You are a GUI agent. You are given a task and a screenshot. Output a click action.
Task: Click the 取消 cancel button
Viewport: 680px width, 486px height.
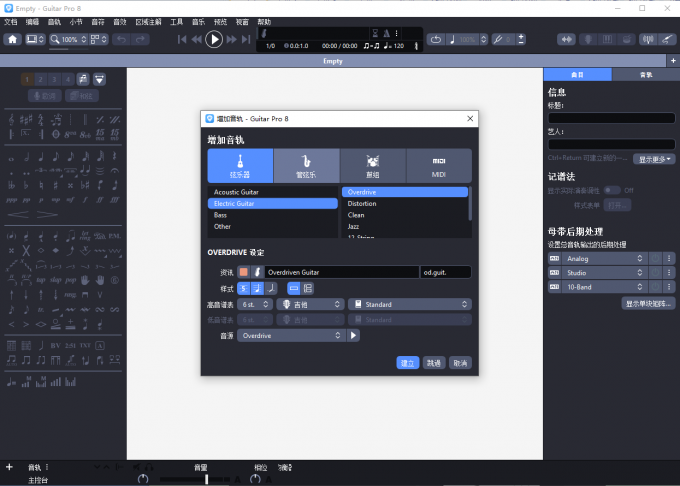pyautogui.click(x=460, y=363)
